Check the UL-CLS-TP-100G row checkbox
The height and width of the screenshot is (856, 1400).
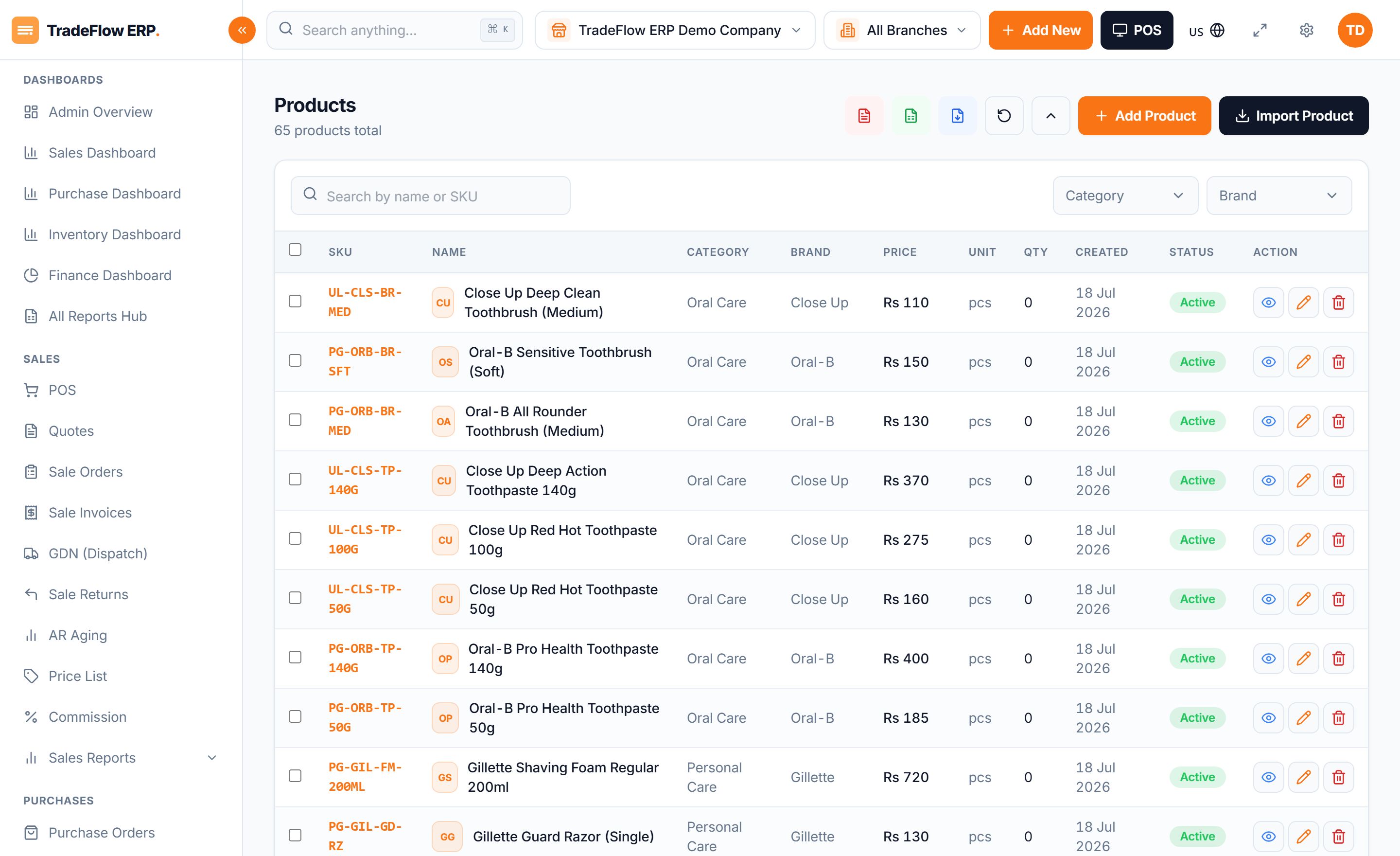point(295,539)
